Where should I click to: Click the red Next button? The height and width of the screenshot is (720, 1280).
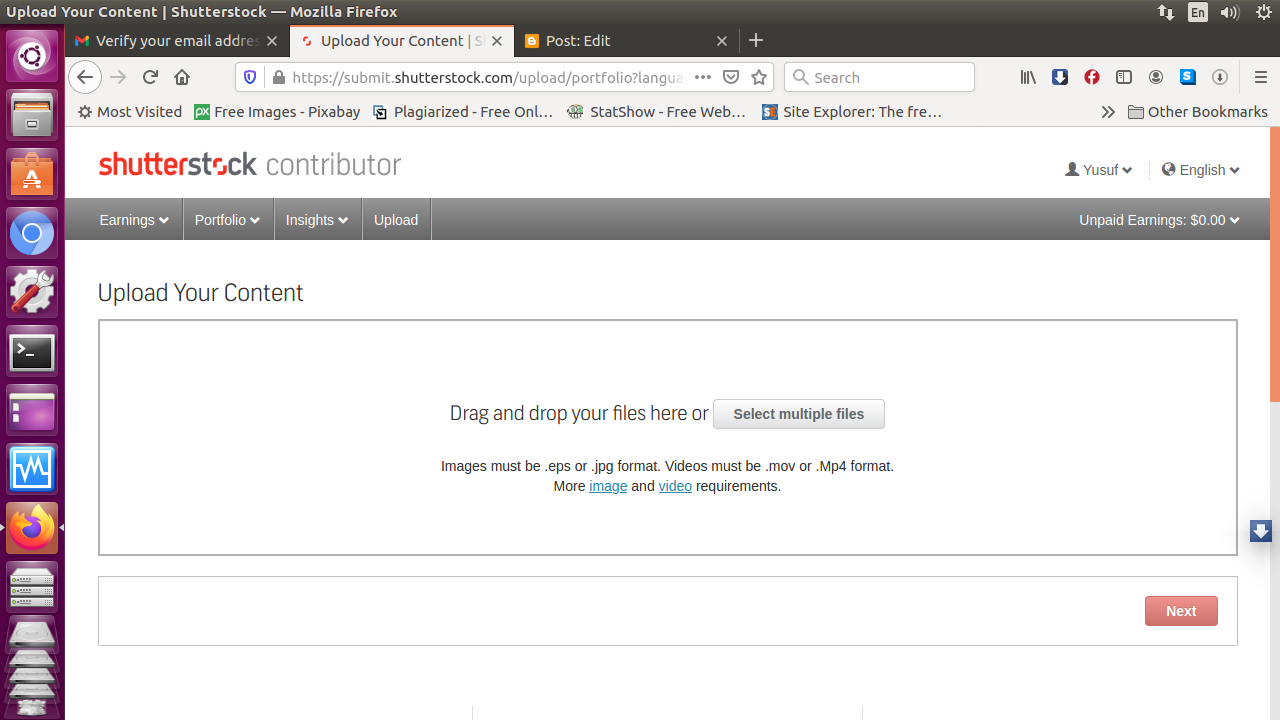[1181, 611]
